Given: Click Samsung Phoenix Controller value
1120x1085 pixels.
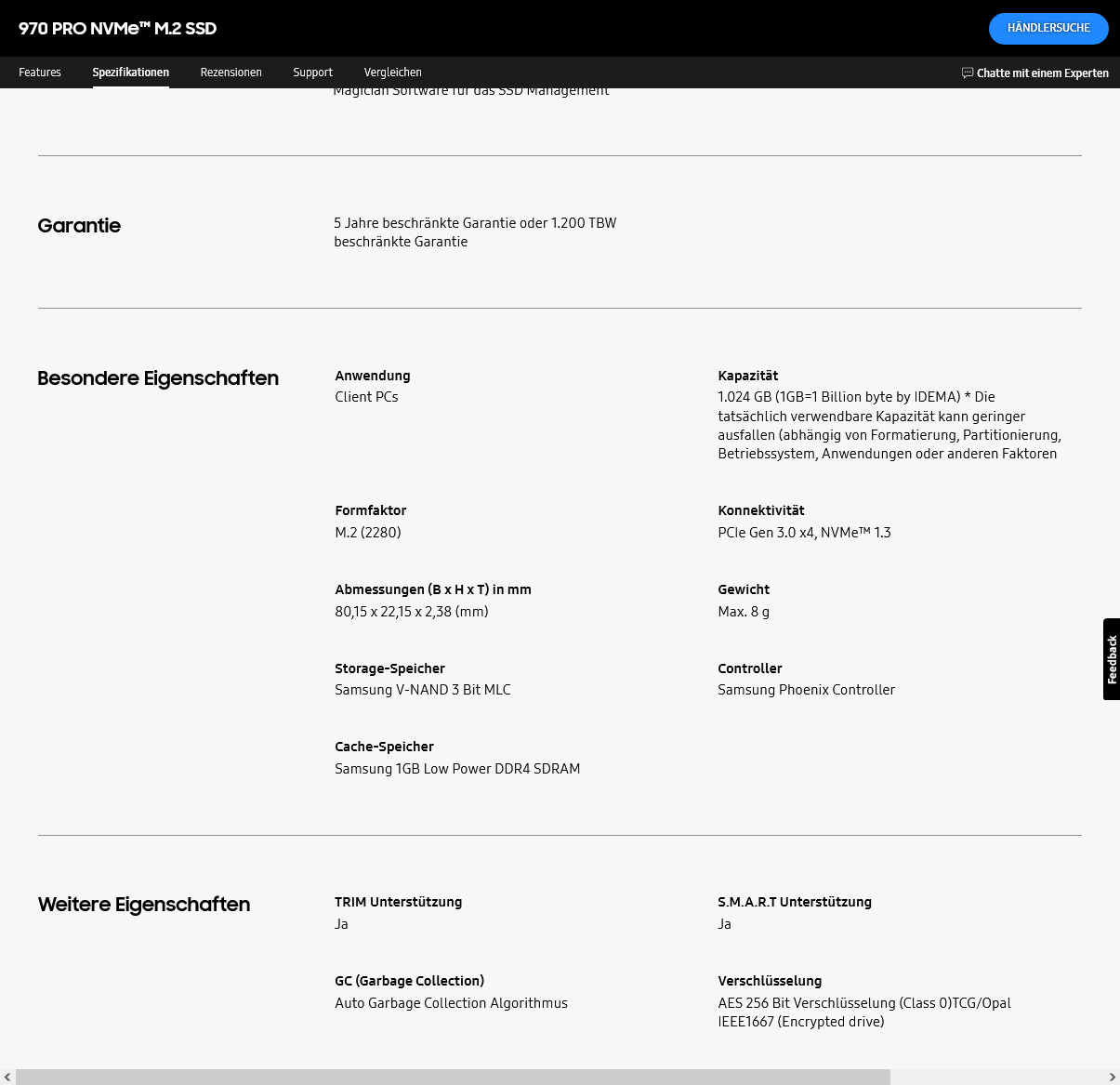Looking at the screenshot, I should coord(806,690).
